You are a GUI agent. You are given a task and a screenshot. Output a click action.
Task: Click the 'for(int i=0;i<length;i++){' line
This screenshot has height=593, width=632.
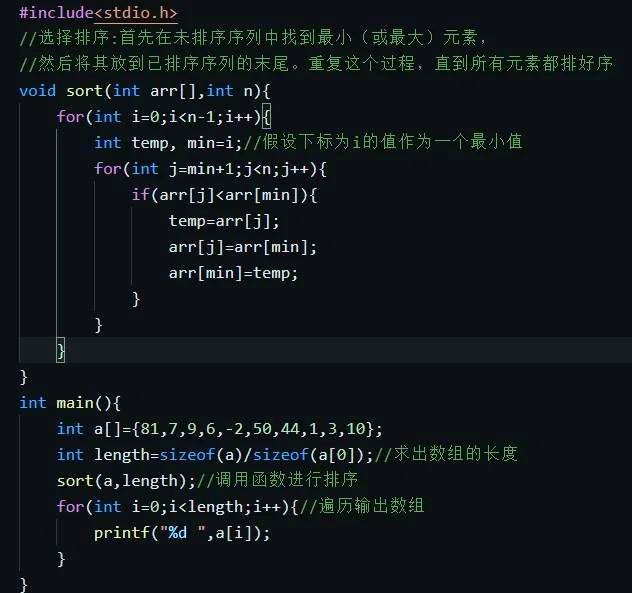pos(177,507)
